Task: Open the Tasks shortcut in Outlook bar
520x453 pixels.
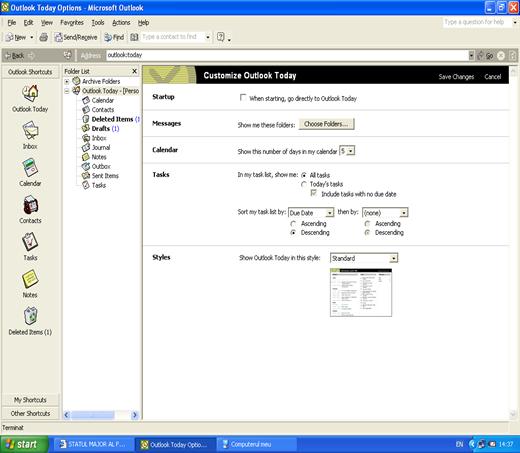Action: pos(30,242)
